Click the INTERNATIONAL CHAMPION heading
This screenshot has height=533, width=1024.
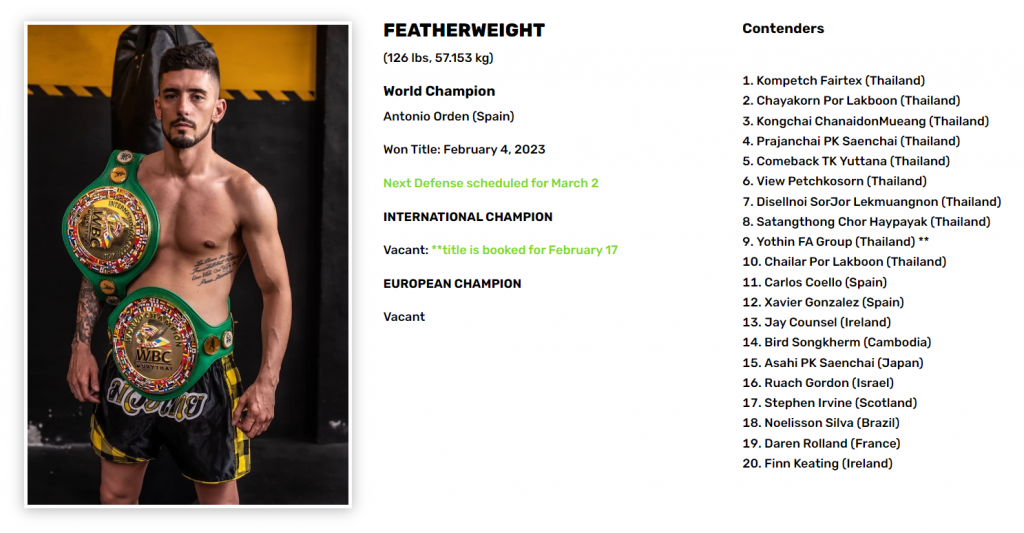tap(468, 217)
